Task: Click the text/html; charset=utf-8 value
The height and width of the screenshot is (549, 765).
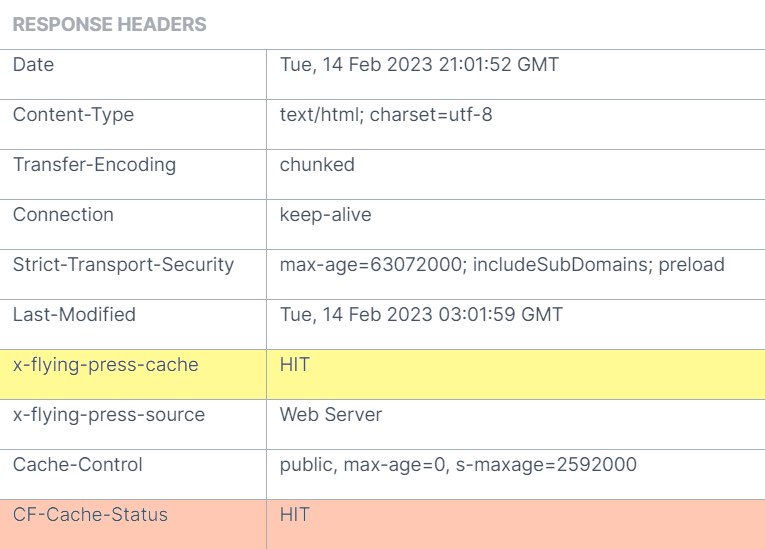Action: coord(386,115)
